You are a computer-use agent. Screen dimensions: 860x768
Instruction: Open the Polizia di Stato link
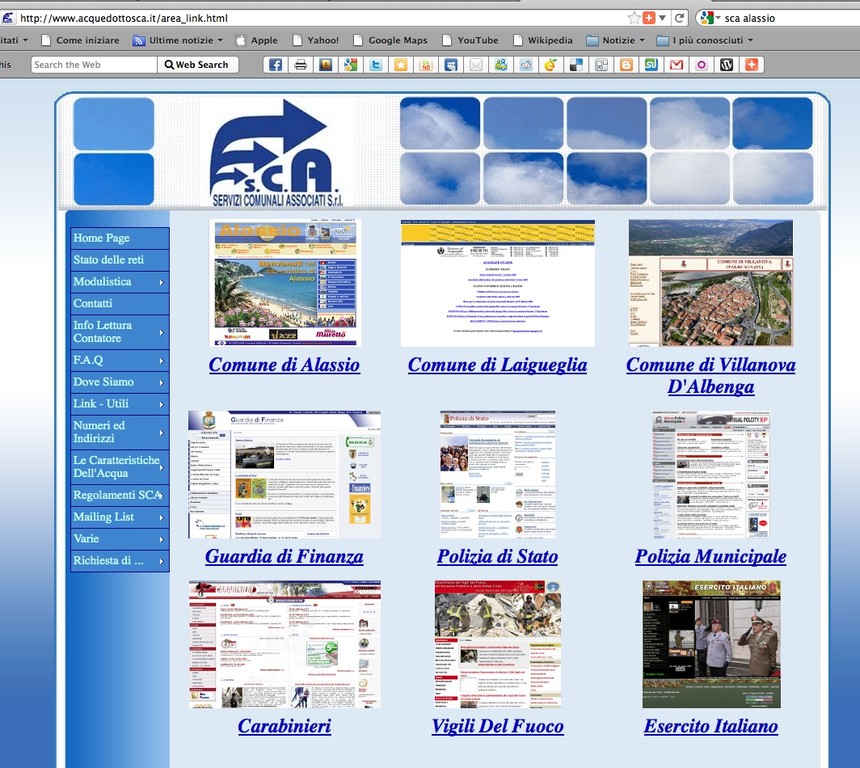(497, 557)
